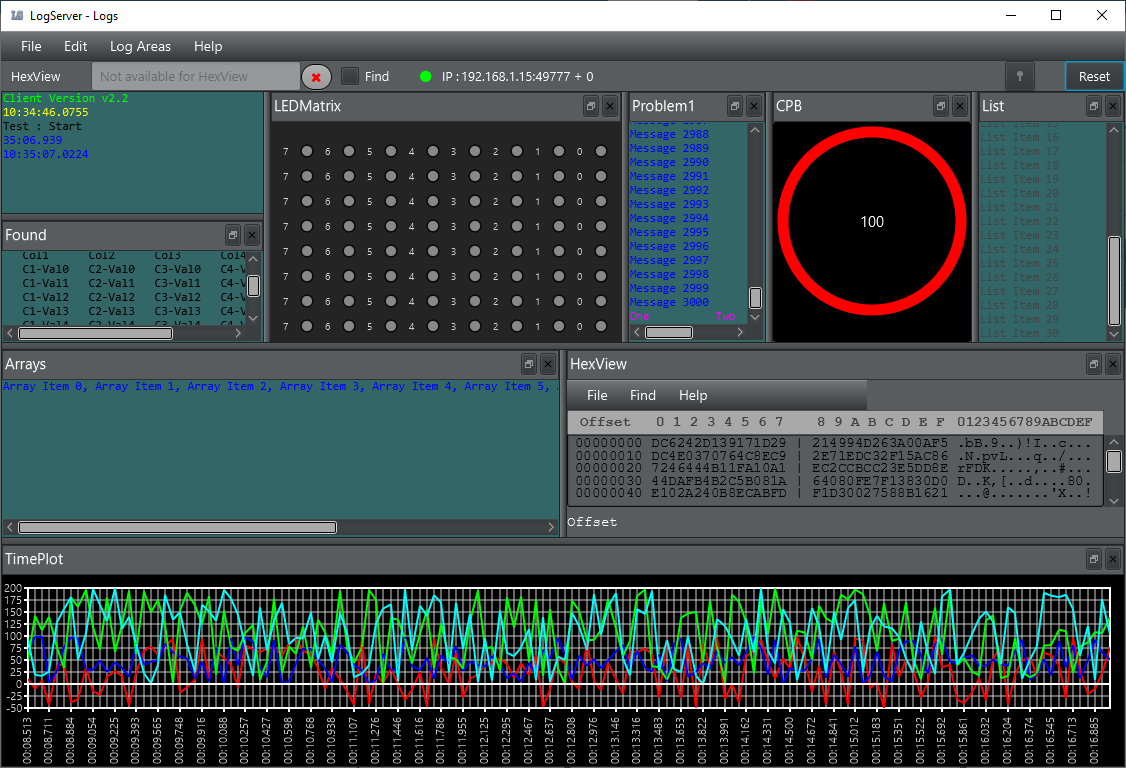Click the search input field next to HexView

tap(195, 77)
